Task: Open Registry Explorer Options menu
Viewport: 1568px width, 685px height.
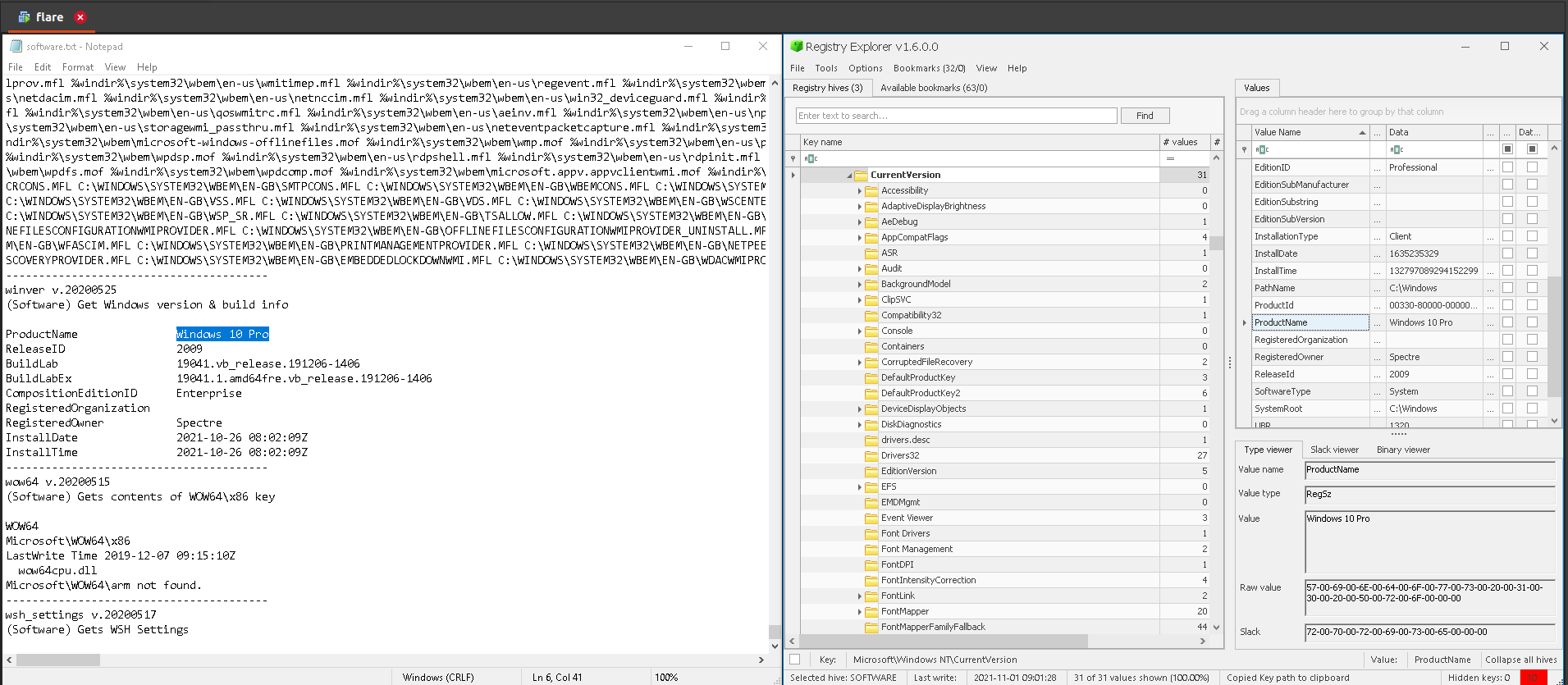Action: click(x=865, y=68)
